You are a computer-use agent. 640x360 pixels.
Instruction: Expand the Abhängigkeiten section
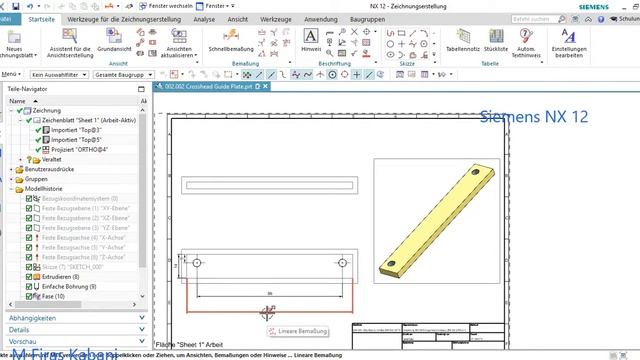76,318
